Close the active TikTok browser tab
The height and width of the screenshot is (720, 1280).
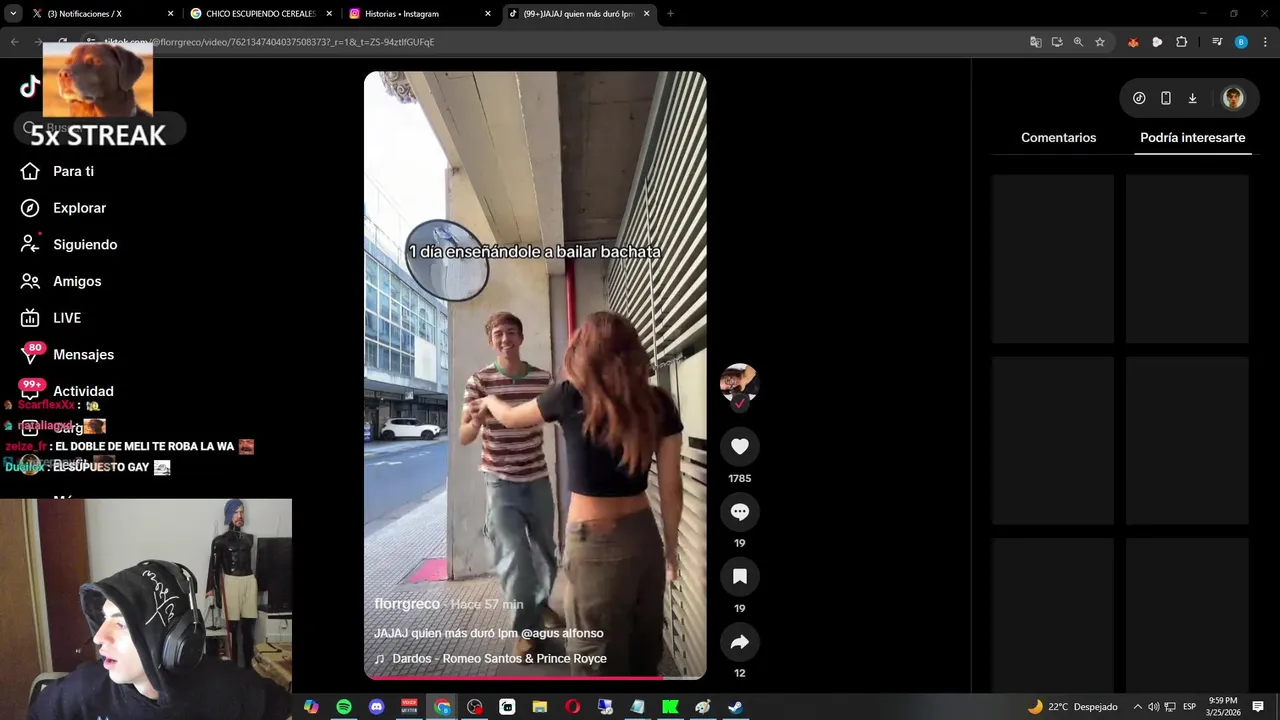tap(647, 14)
